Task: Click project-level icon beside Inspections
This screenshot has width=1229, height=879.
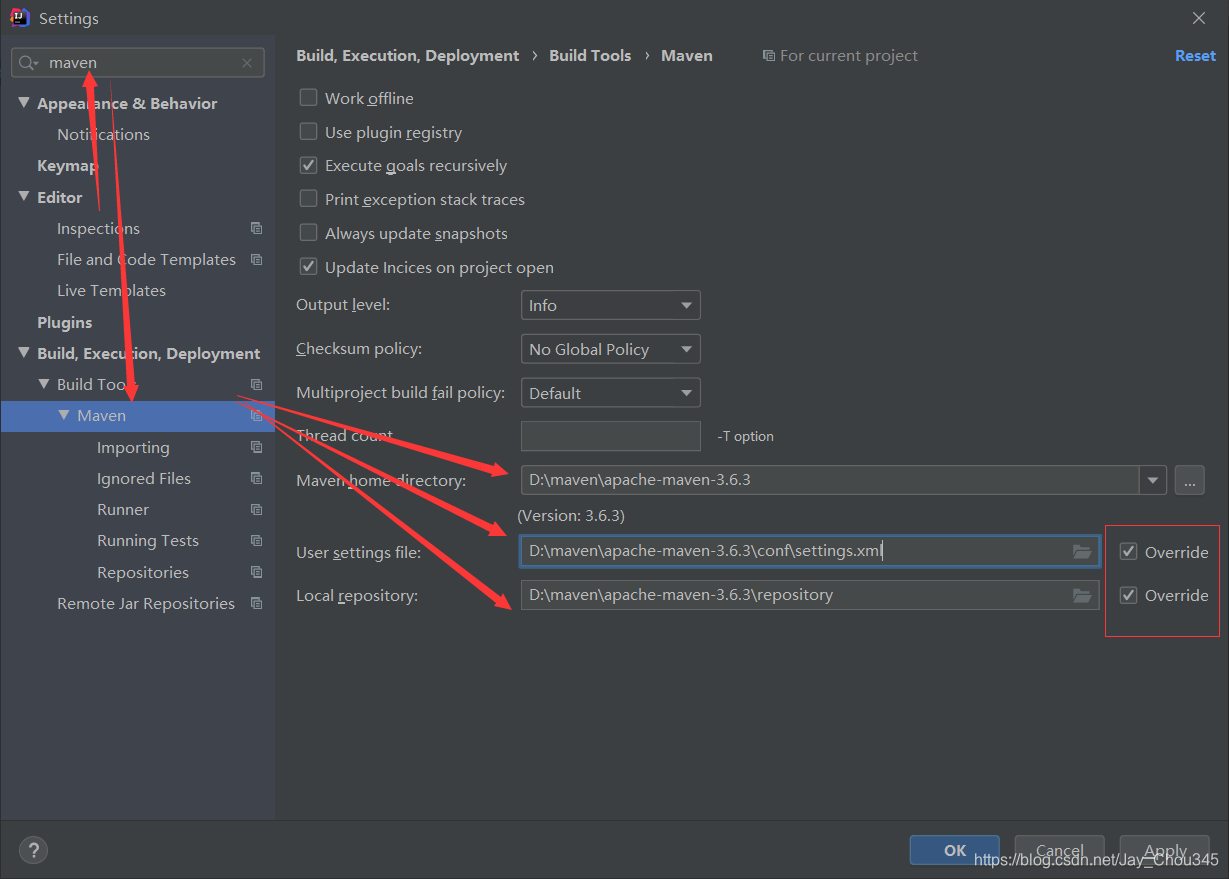Action: click(x=256, y=228)
